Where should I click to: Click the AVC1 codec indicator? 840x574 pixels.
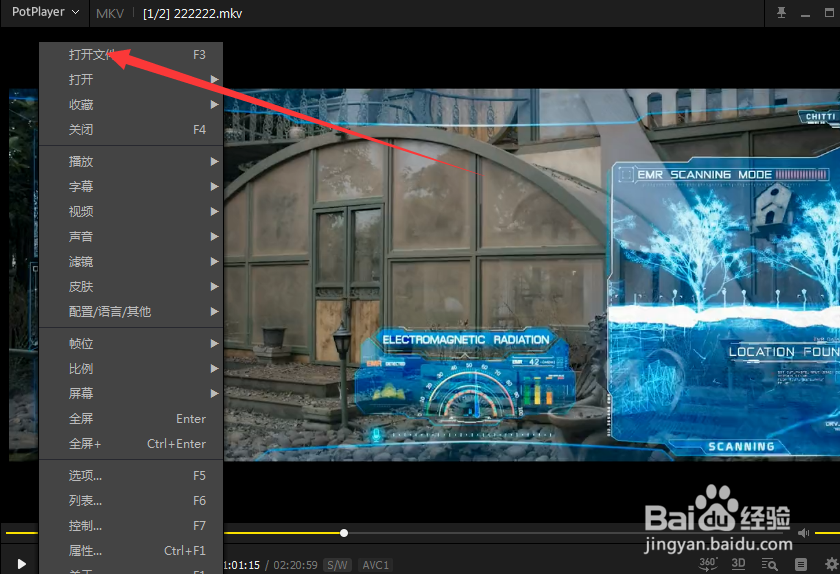click(x=376, y=565)
